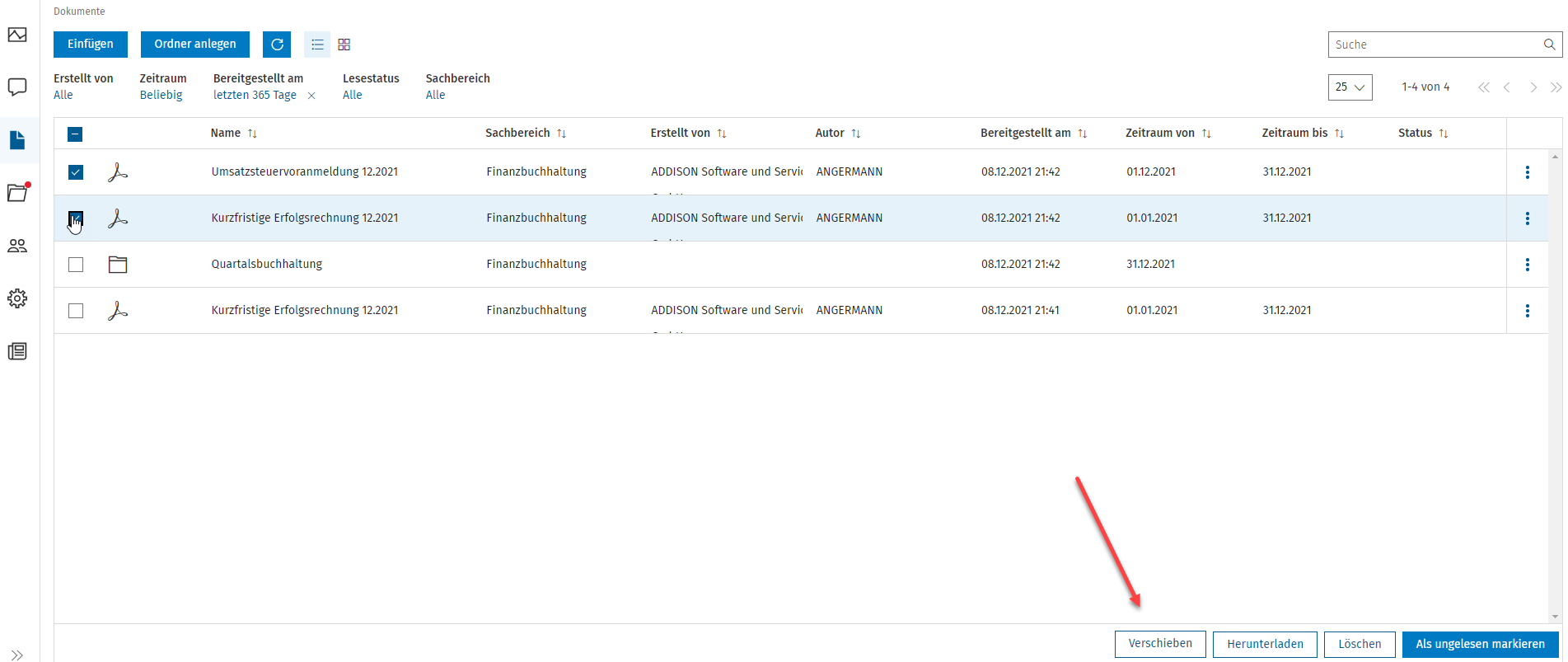Image resolution: width=1568 pixels, height=662 pixels.
Task: Sort by 'Bereitgestellt am' column header
Action: tap(1034, 134)
